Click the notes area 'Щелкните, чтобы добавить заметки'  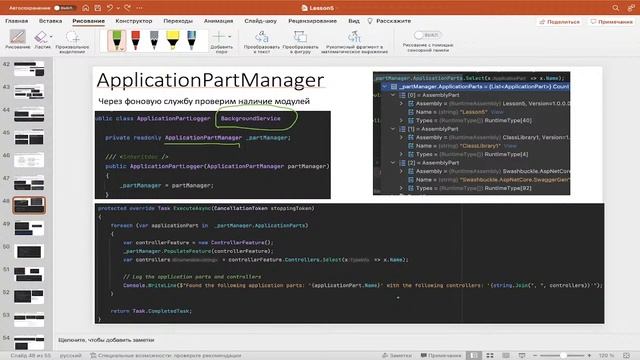click(x=106, y=340)
